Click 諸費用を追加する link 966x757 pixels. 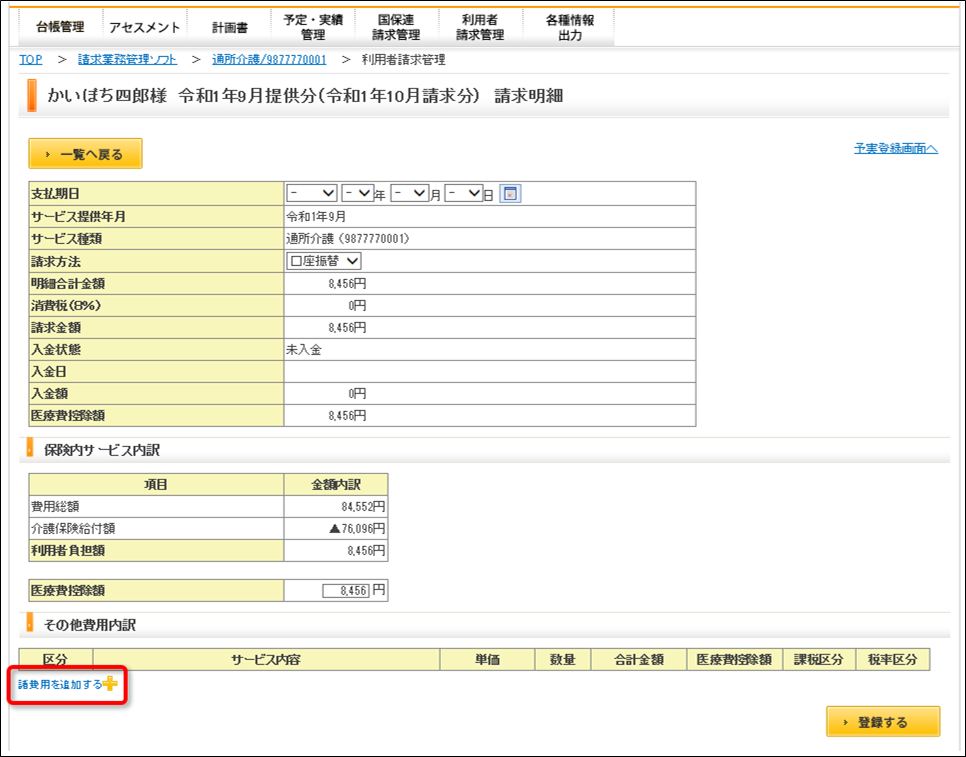click(x=60, y=684)
